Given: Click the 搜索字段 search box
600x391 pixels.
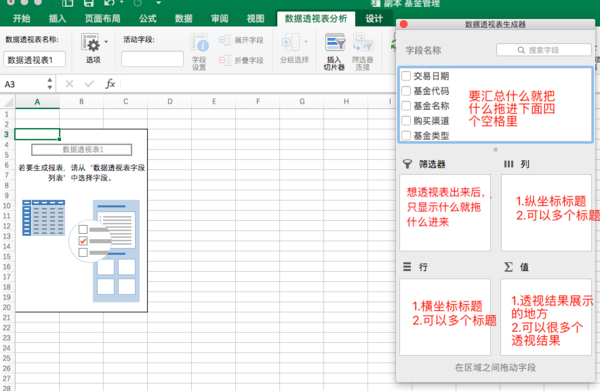Looking at the screenshot, I should pyautogui.click(x=544, y=50).
